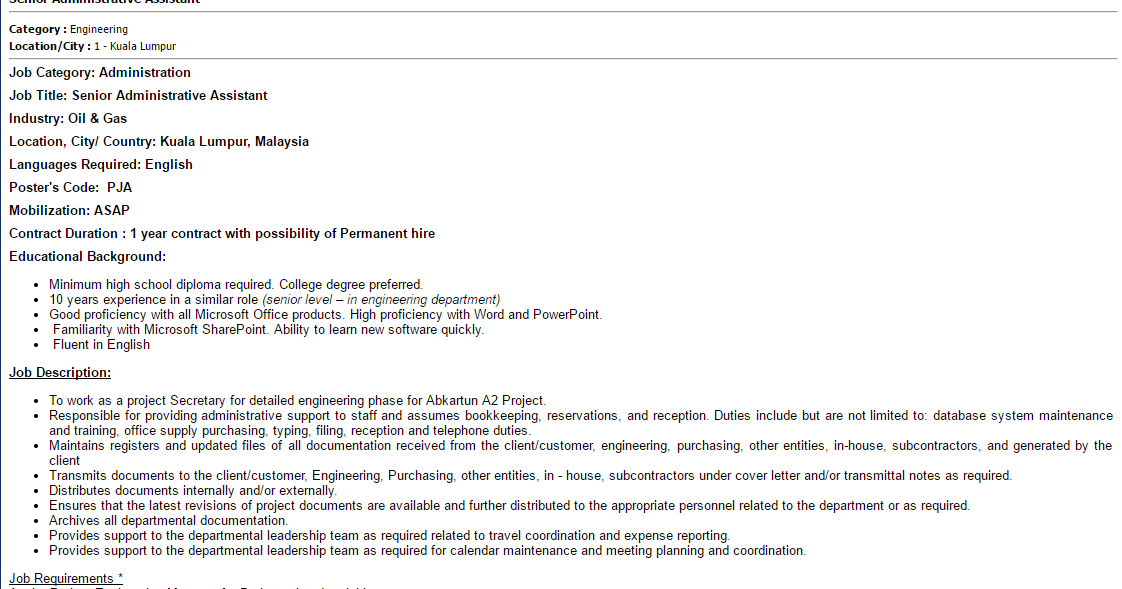Click the Archives all departmental documentation bullet

tap(169, 520)
